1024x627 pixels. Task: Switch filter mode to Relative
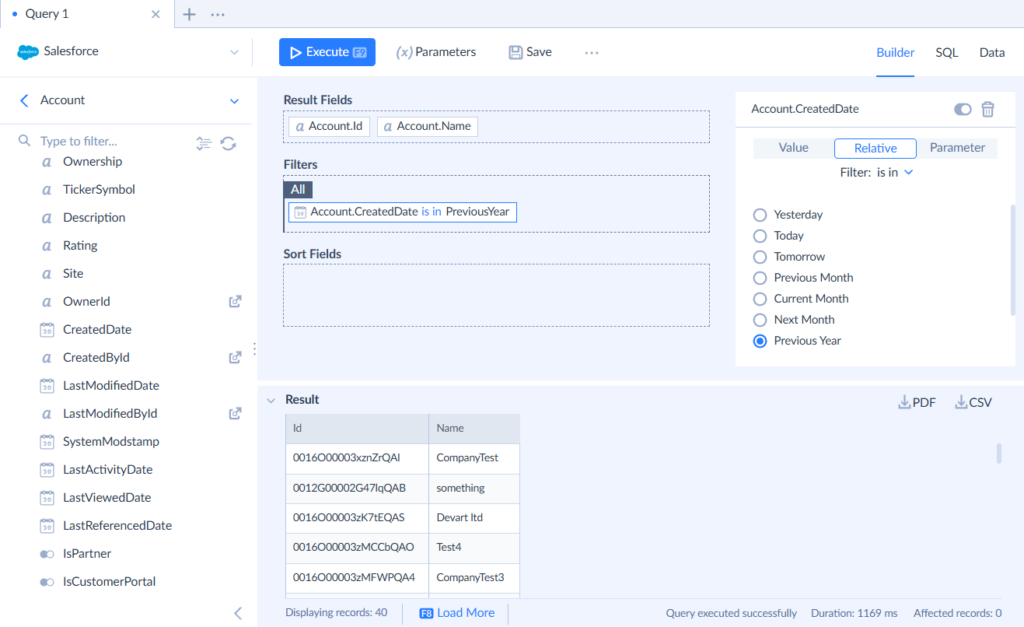click(875, 148)
